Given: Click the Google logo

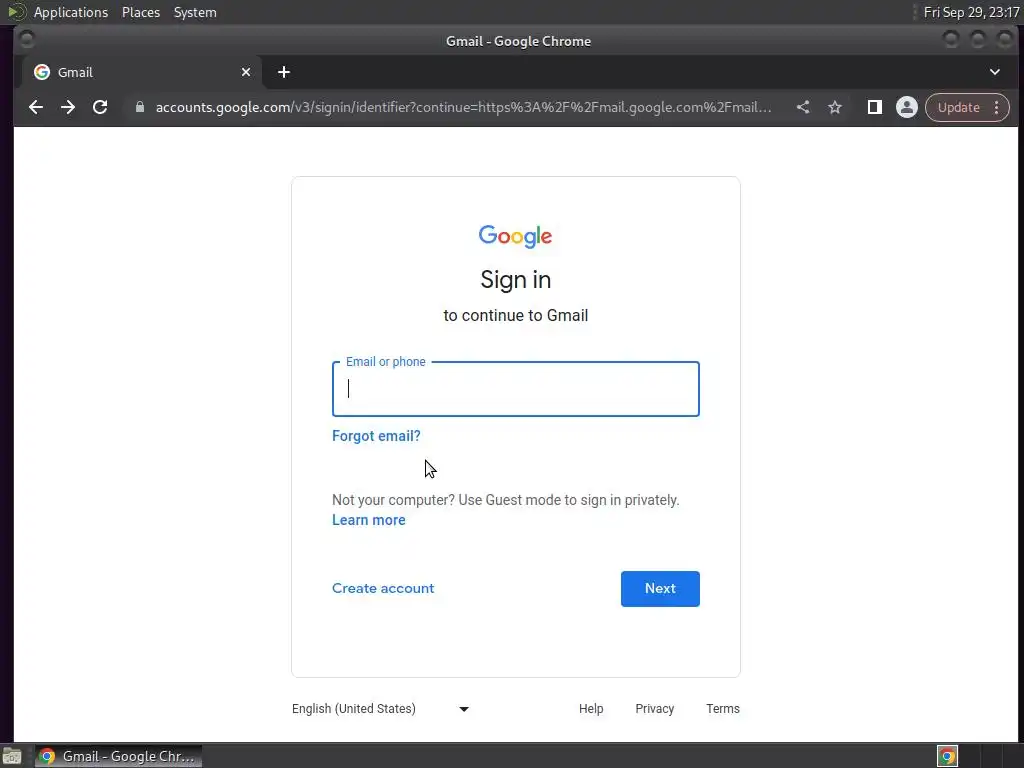Looking at the screenshot, I should pyautogui.click(x=515, y=236).
